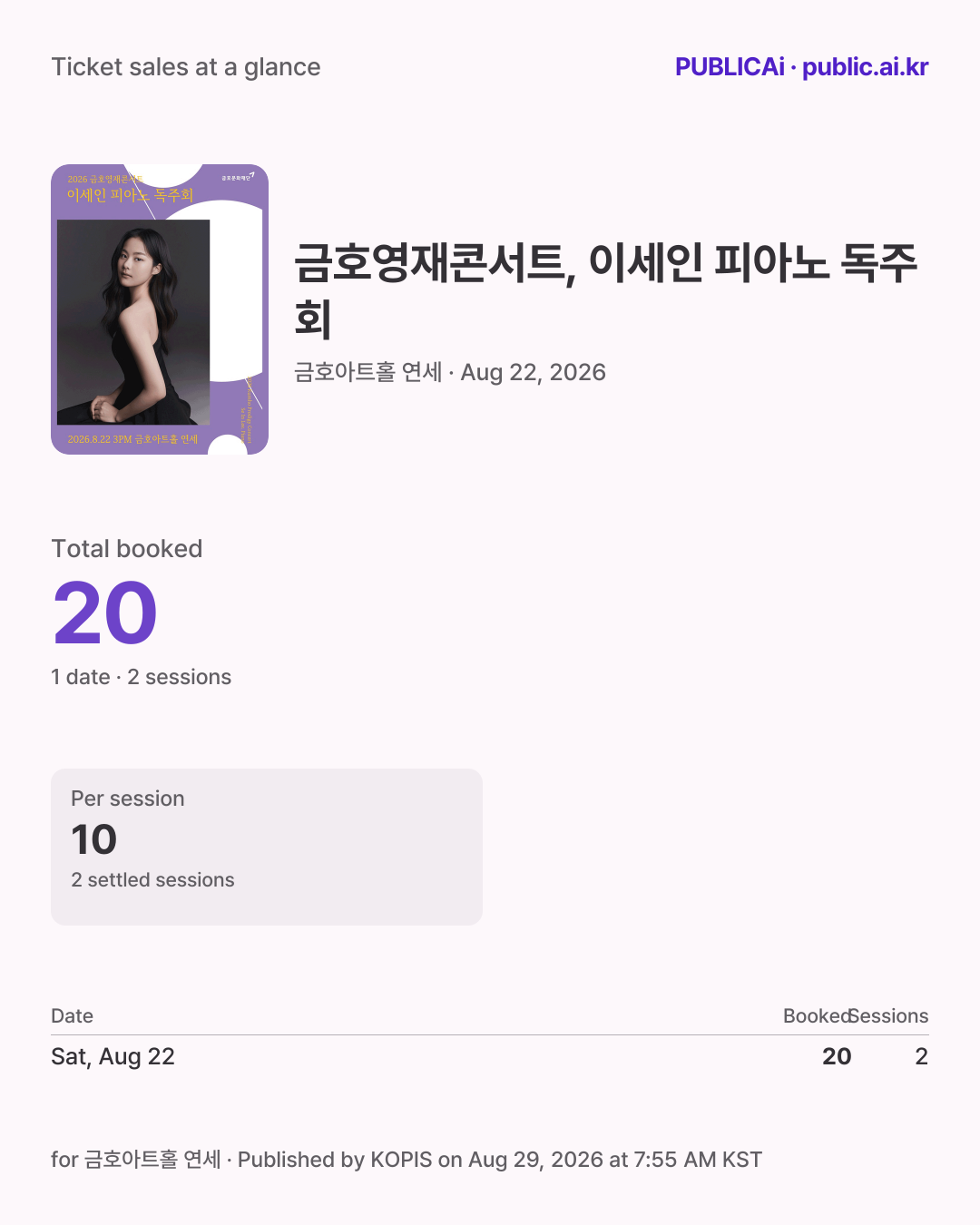Click the pianist portrait in the poster
The width and height of the screenshot is (980, 1225).
(x=133, y=322)
